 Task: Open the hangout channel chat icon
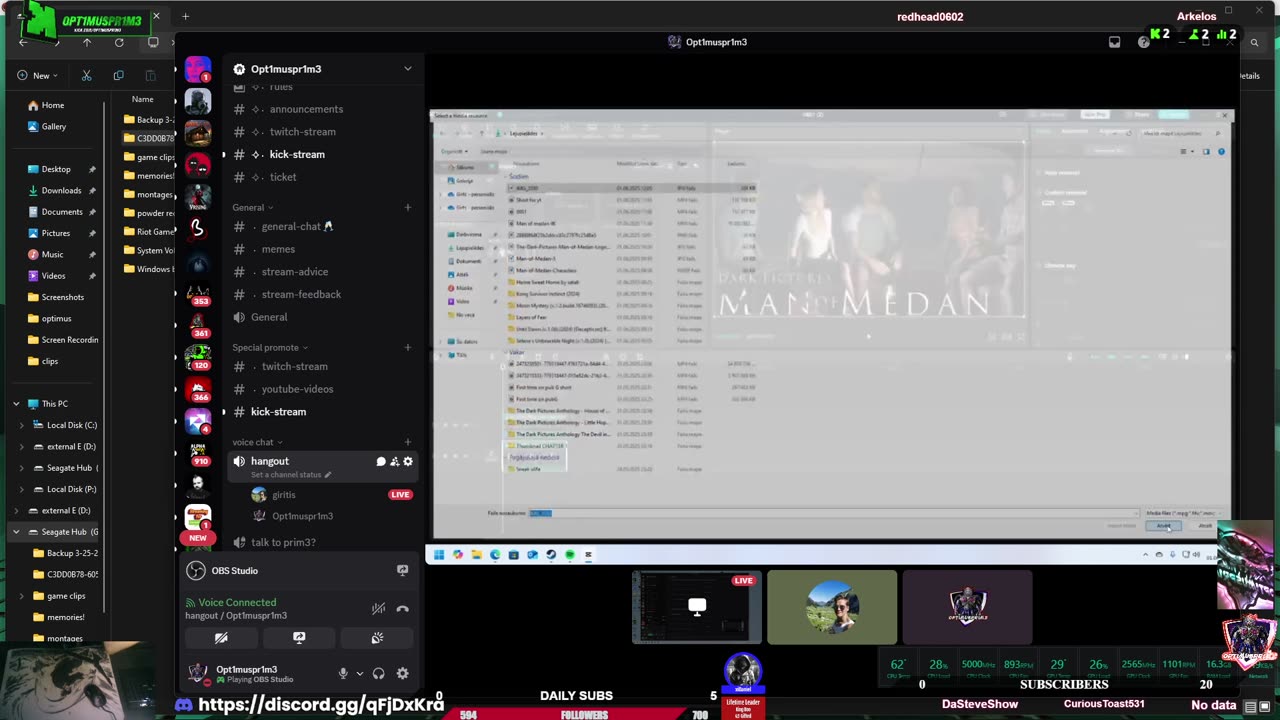point(381,461)
